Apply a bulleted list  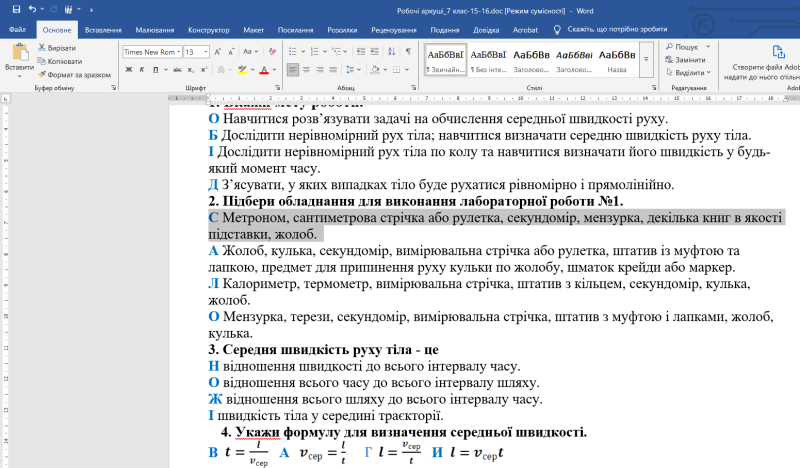click(292, 52)
